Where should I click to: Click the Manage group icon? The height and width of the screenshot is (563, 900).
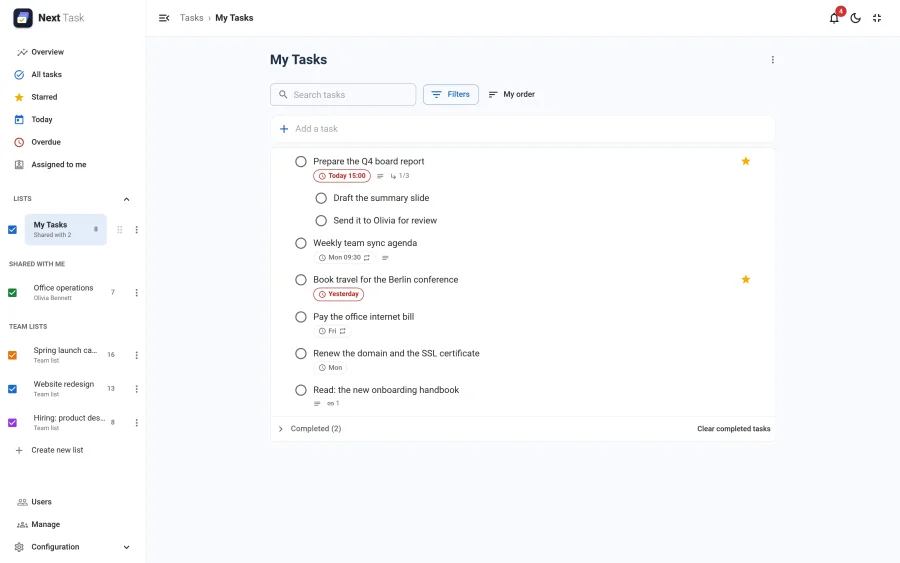point(22,525)
